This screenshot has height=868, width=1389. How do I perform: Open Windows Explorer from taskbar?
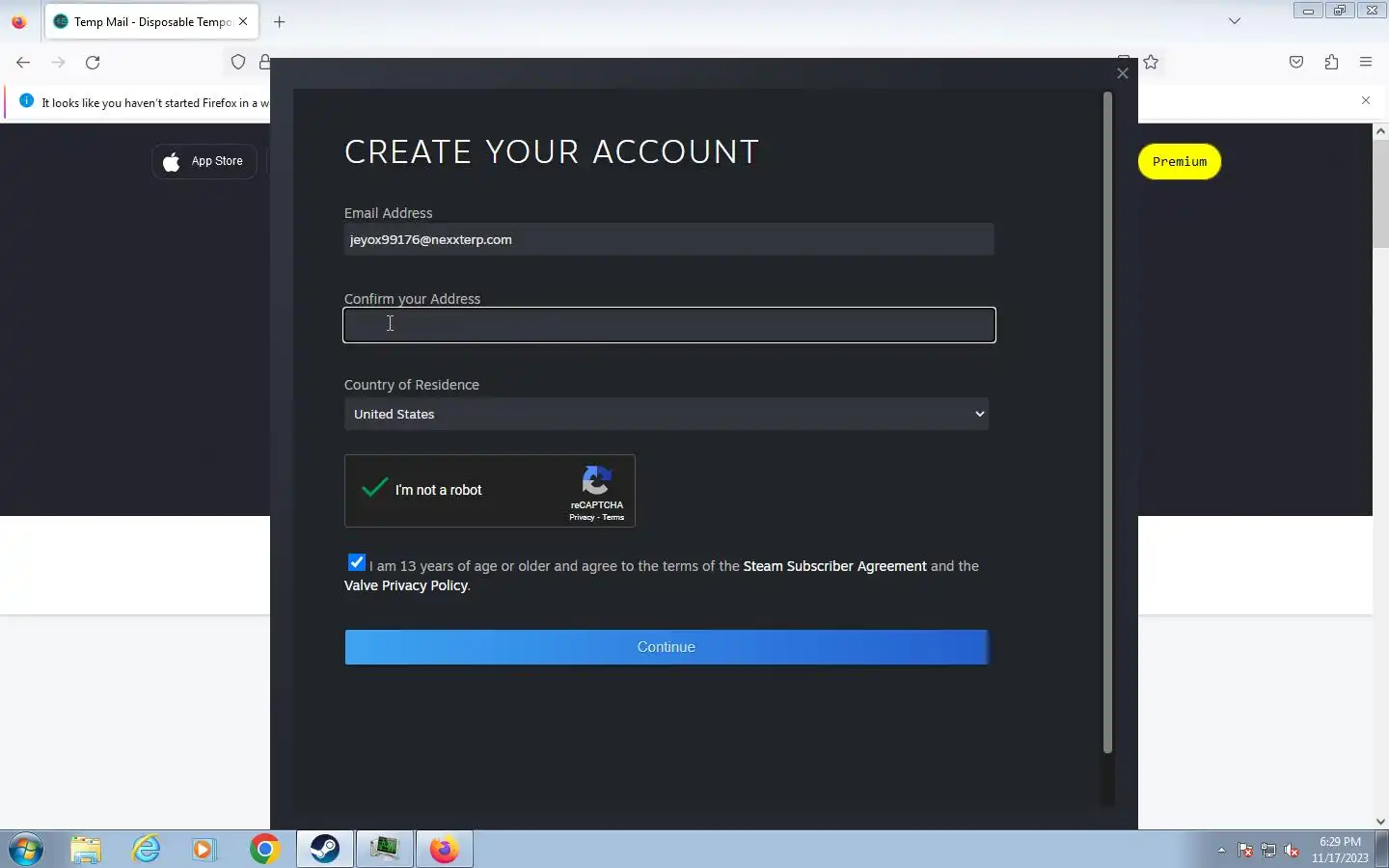[86, 850]
